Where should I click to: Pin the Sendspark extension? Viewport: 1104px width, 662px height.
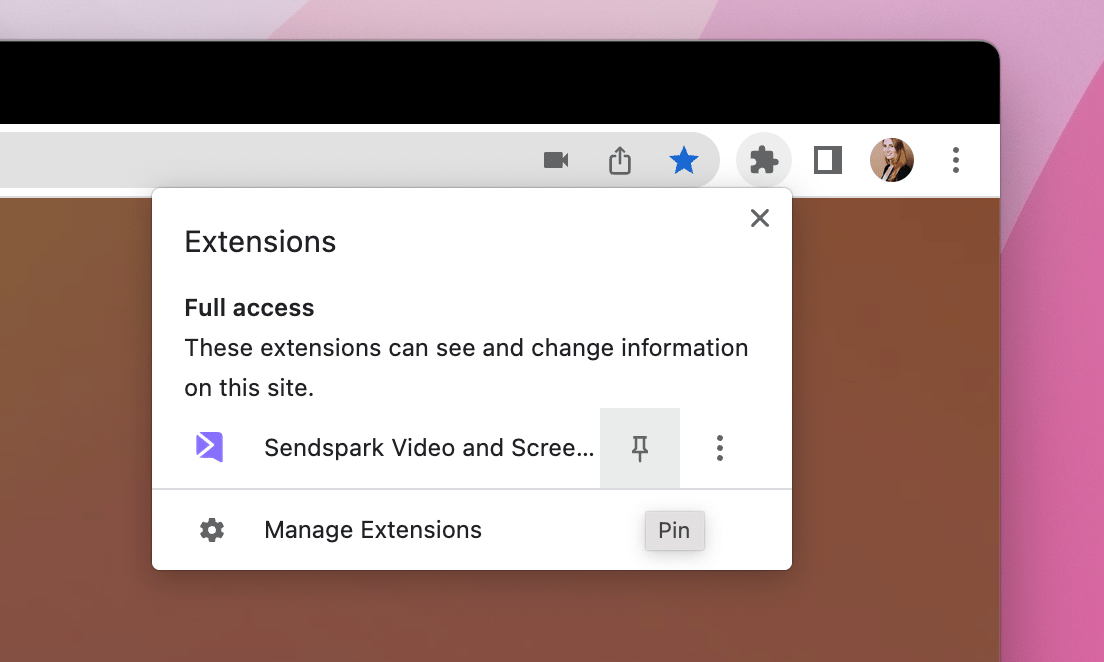(x=640, y=448)
